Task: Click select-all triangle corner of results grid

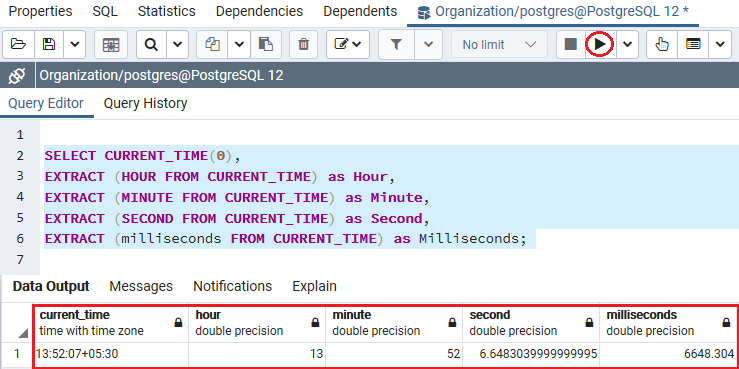Action: pos(23,334)
